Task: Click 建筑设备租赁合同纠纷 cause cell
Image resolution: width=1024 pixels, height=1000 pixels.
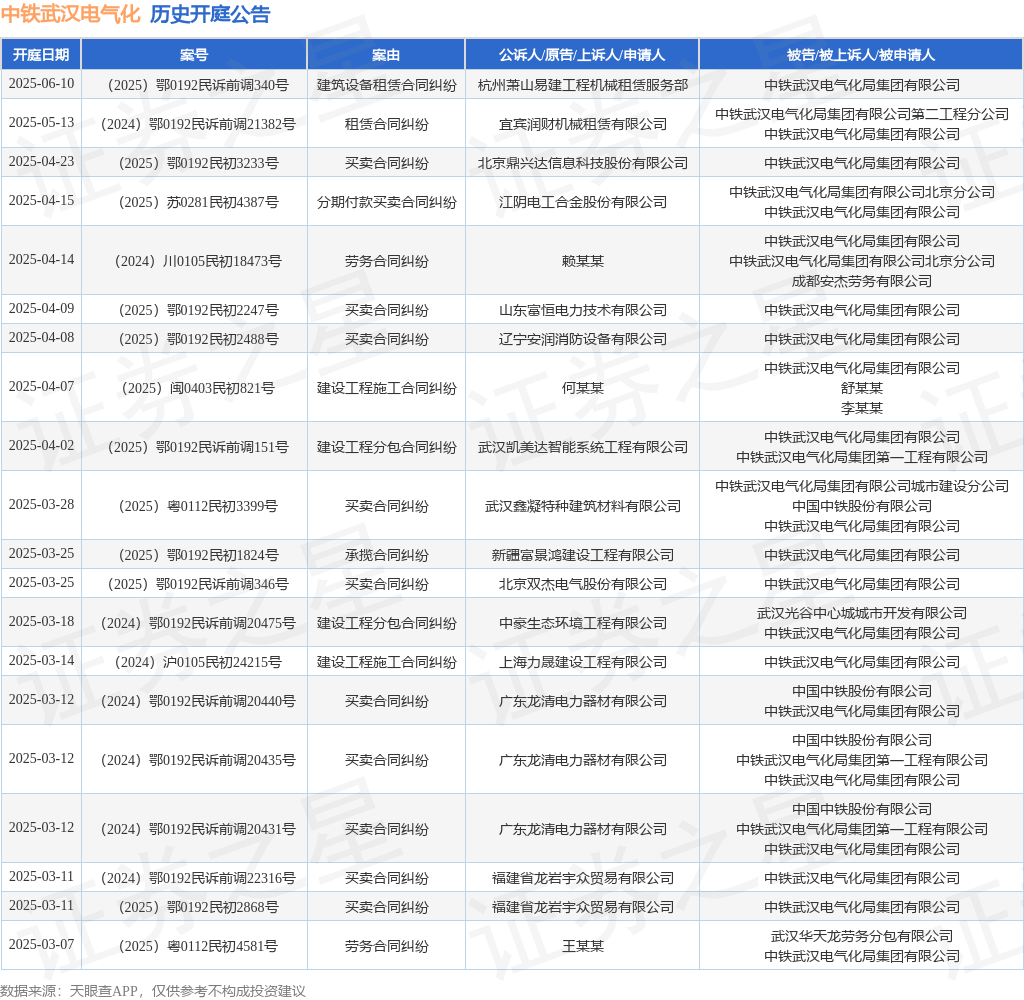Action: tap(386, 85)
